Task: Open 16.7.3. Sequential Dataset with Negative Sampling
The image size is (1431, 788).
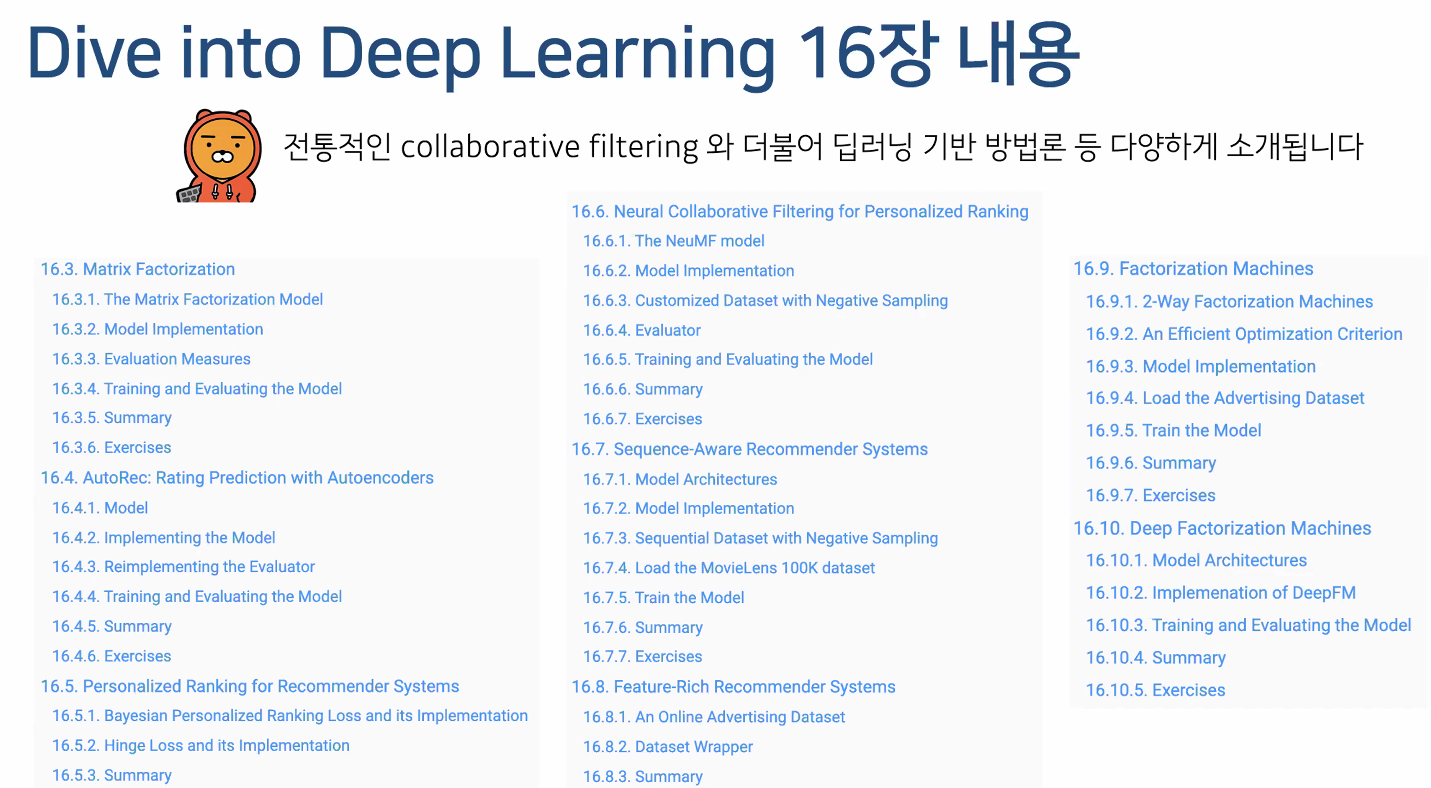Action: [761, 539]
